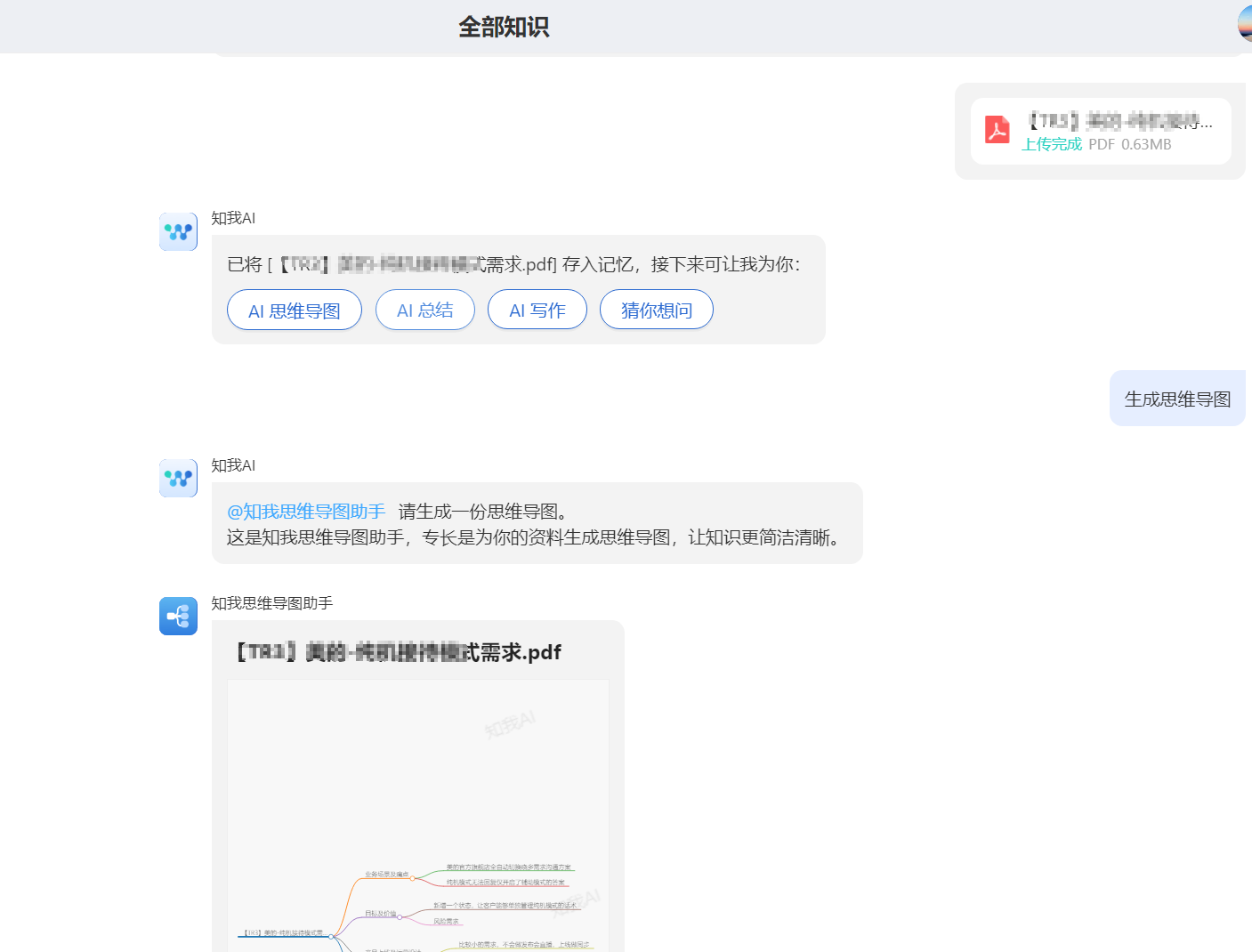
Task: Open the uploaded PDF attachment card
Action: point(1101,131)
